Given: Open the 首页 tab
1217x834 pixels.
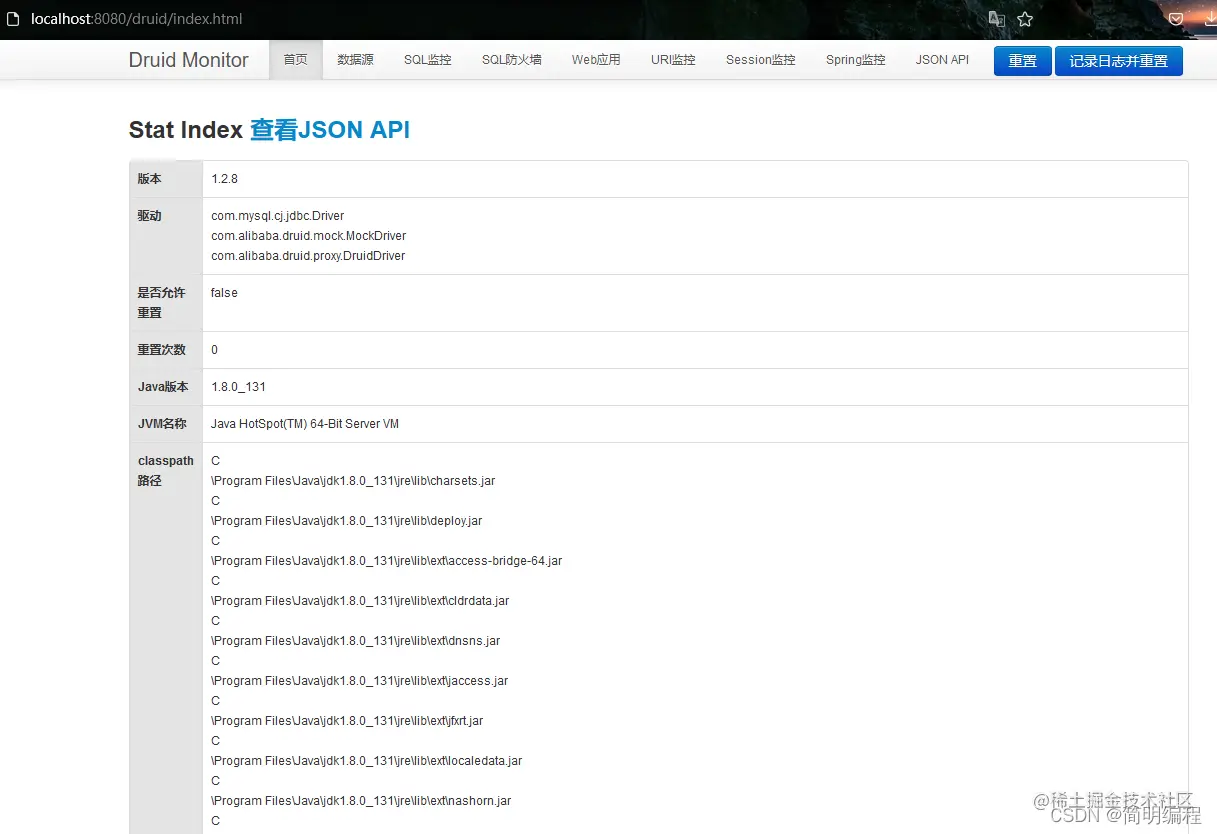Looking at the screenshot, I should [x=295, y=60].
